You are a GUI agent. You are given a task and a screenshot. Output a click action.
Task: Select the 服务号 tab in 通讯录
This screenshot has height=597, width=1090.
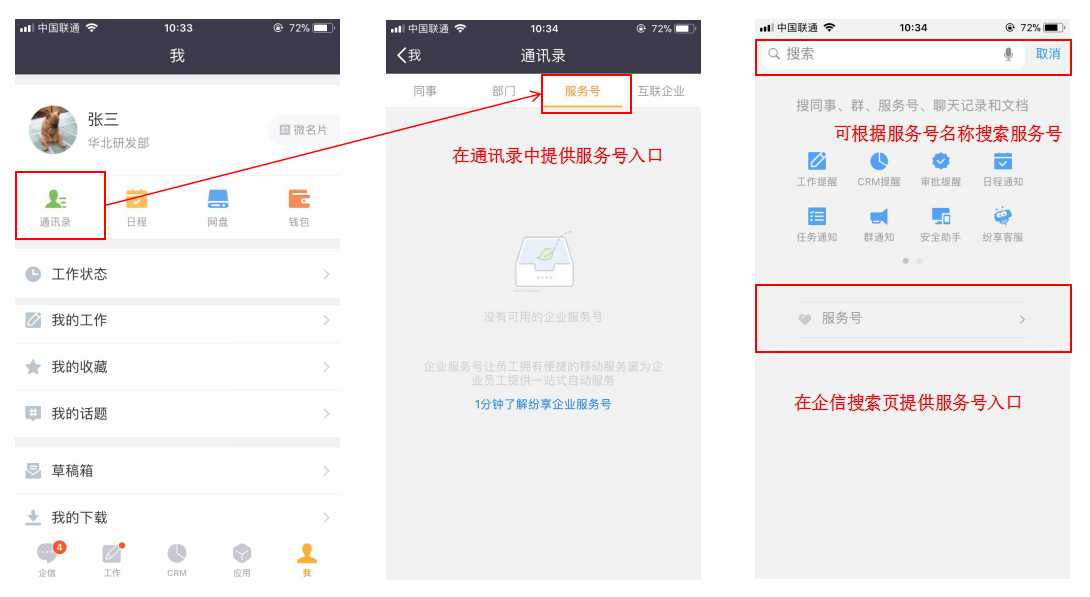(x=583, y=91)
